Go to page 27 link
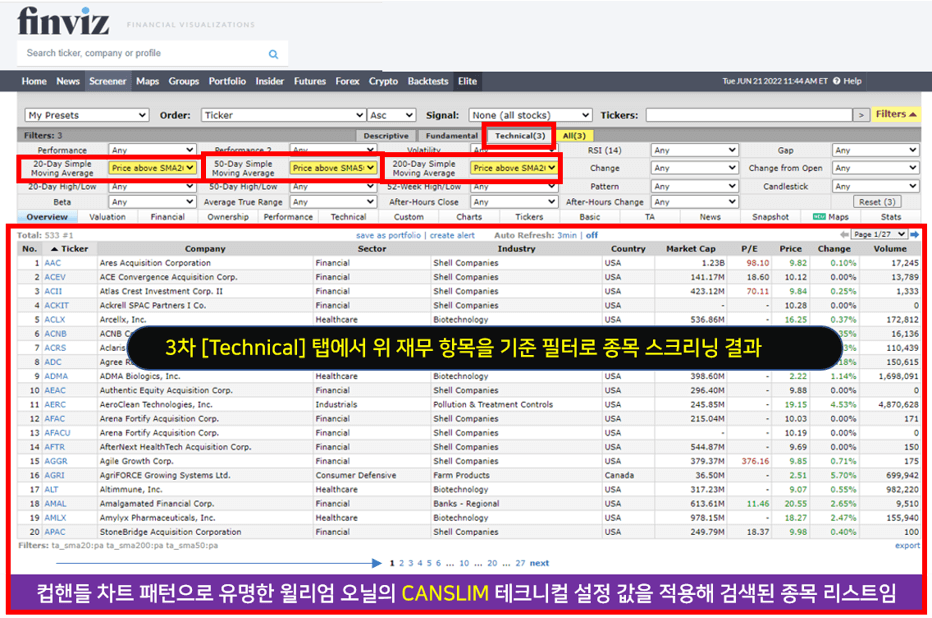Viewport: 932px width, 618px height. (x=520, y=563)
